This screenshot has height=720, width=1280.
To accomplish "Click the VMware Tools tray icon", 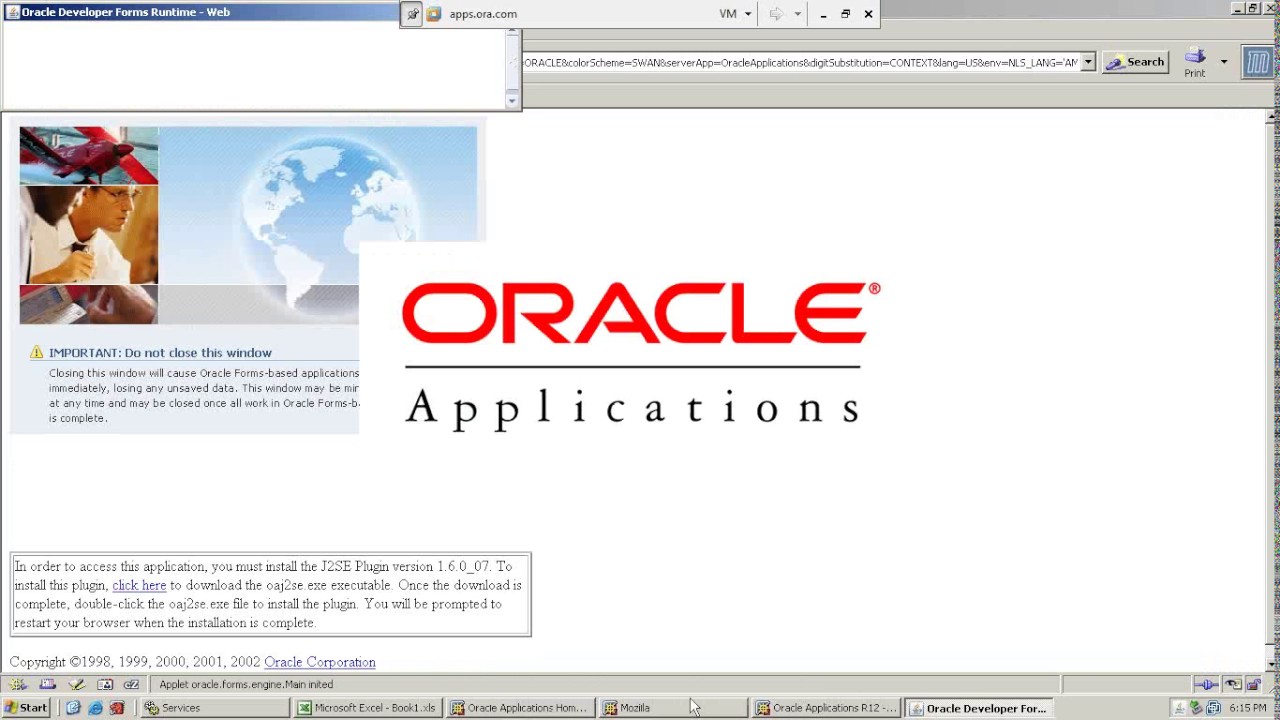I will pyautogui.click(x=1213, y=708).
